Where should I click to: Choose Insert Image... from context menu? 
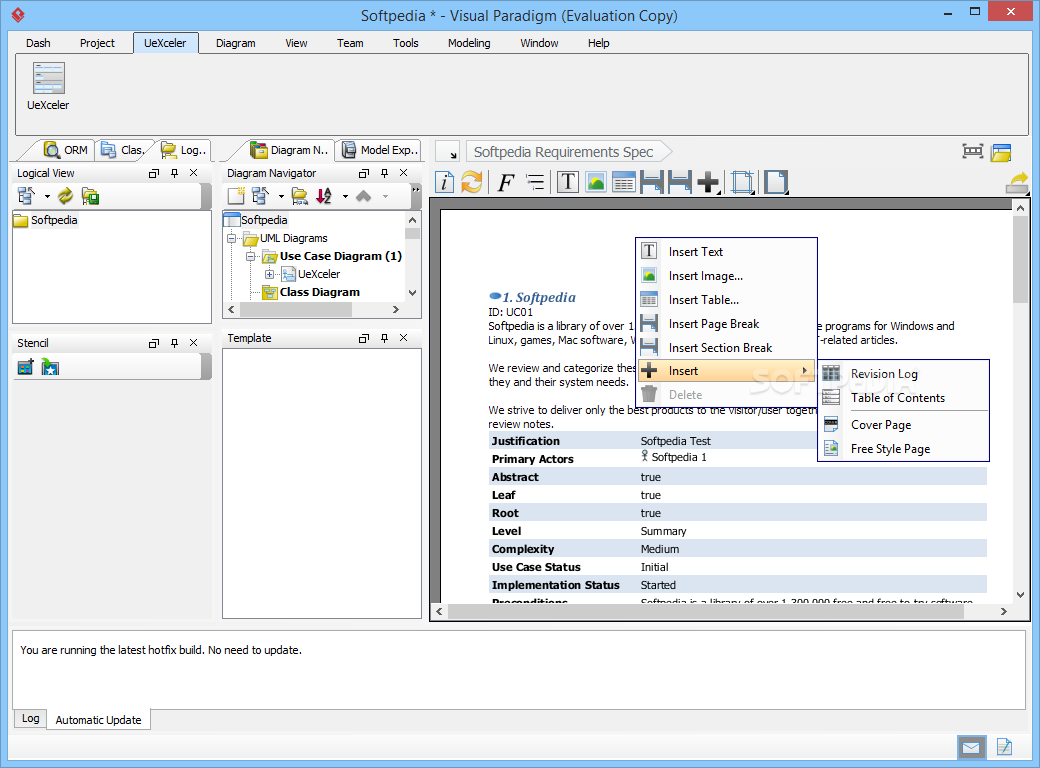[726, 276]
